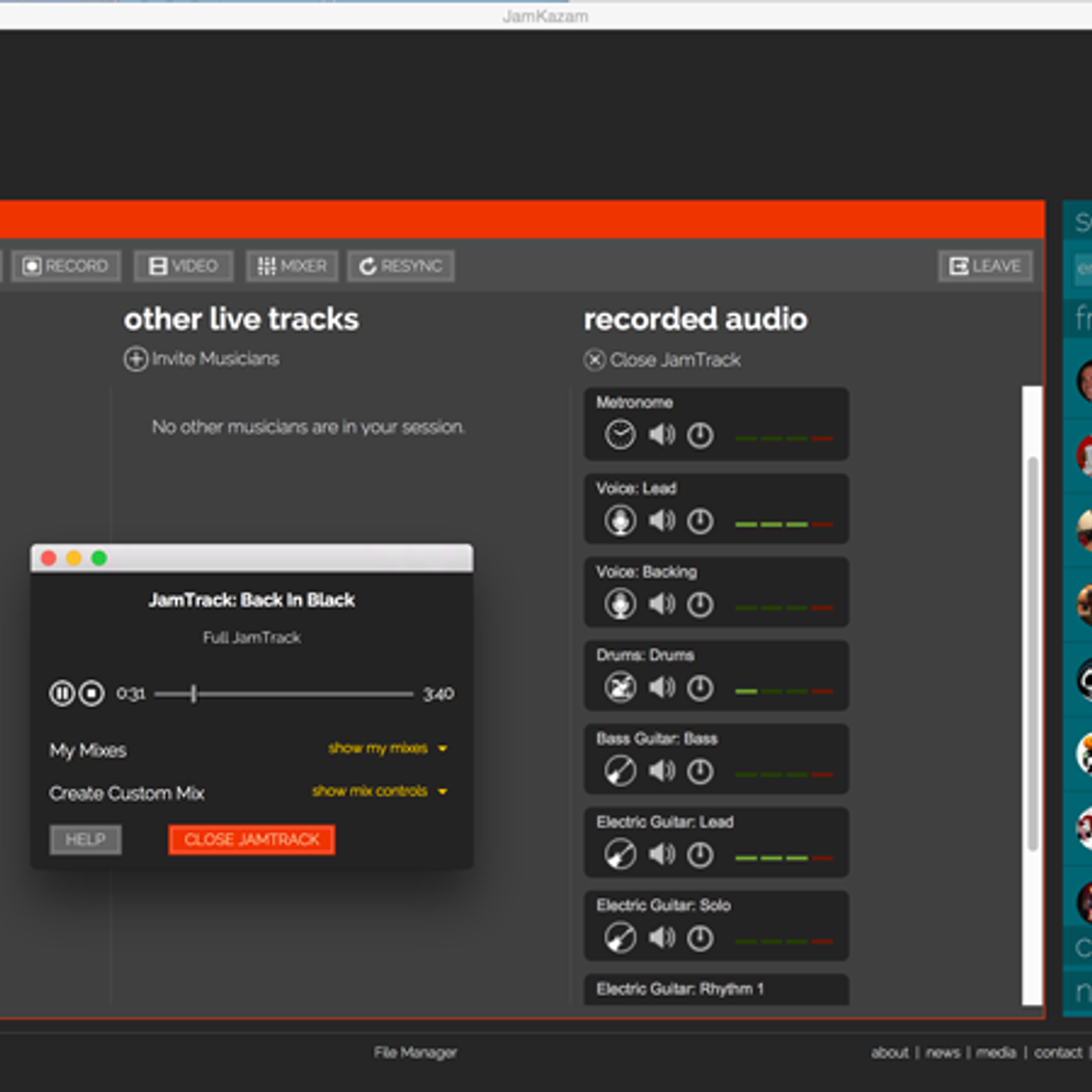Mute the Metronome track speaker

(x=661, y=435)
